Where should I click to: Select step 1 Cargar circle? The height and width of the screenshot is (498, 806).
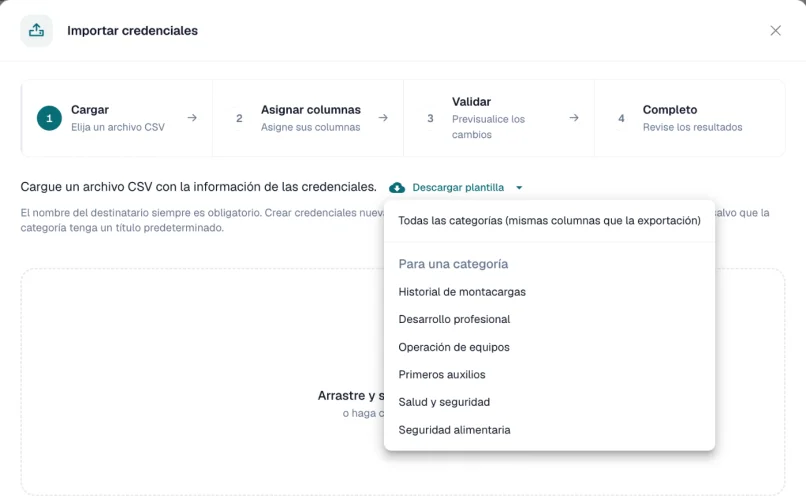pos(49,118)
